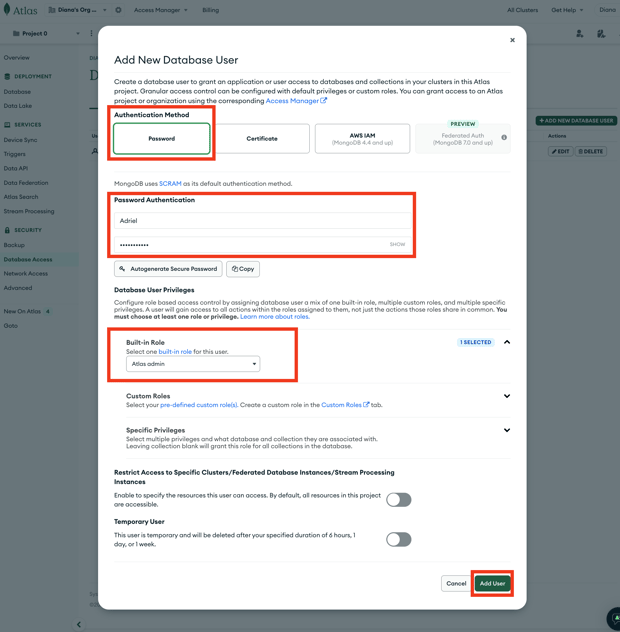Open Advanced in the sidebar

pos(18,288)
